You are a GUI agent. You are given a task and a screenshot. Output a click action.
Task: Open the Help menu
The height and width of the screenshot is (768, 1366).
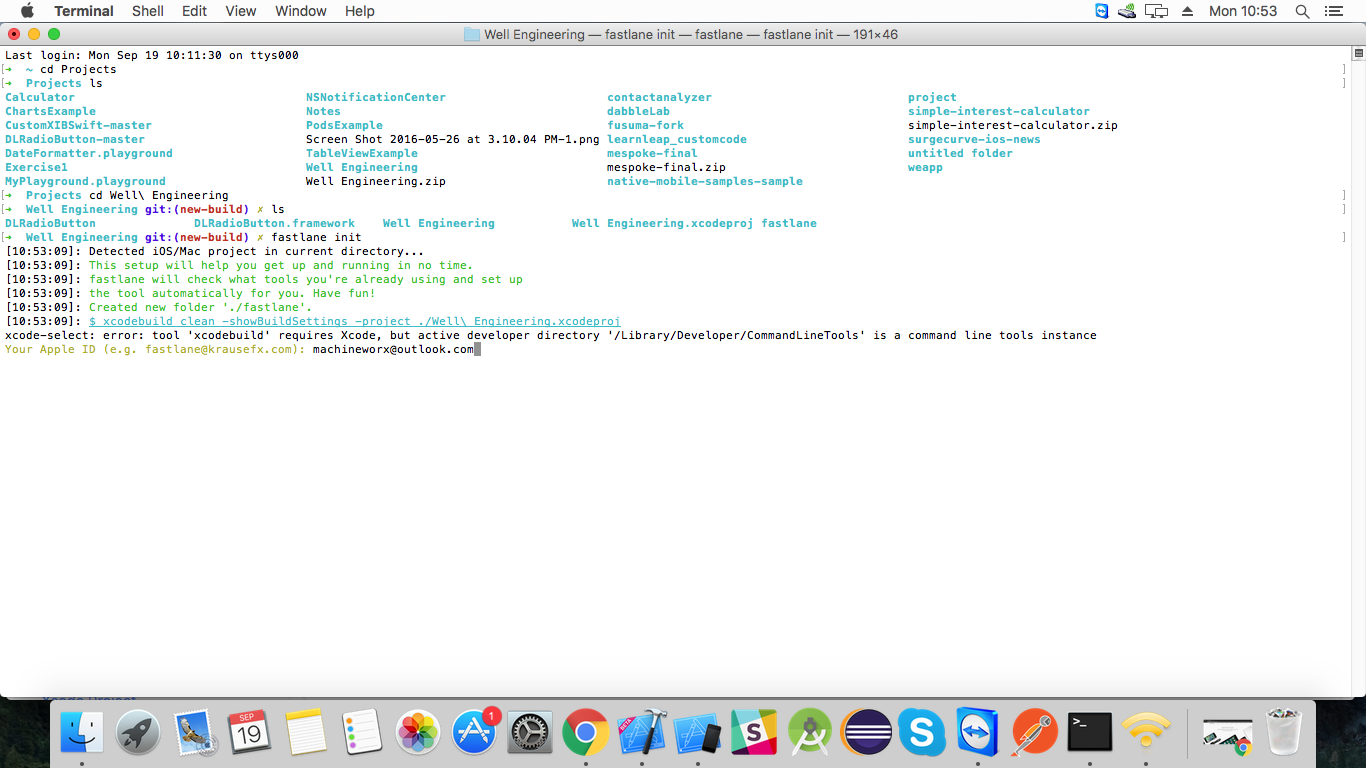point(360,11)
